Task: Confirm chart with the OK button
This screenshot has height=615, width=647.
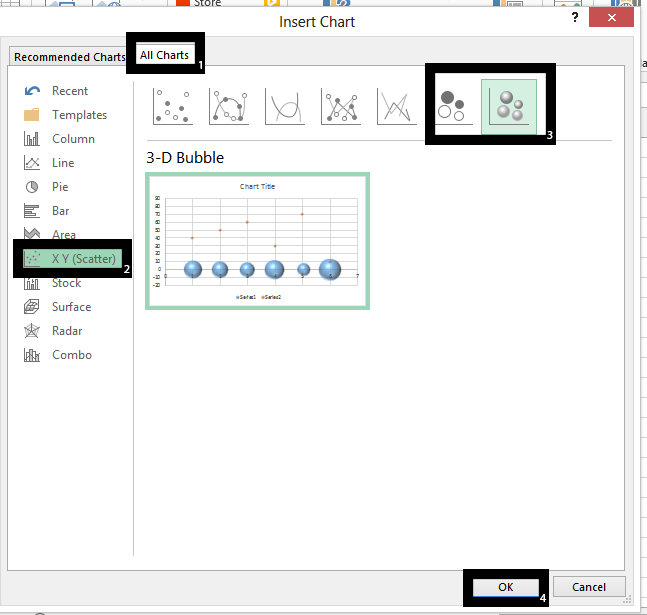Action: 506,587
